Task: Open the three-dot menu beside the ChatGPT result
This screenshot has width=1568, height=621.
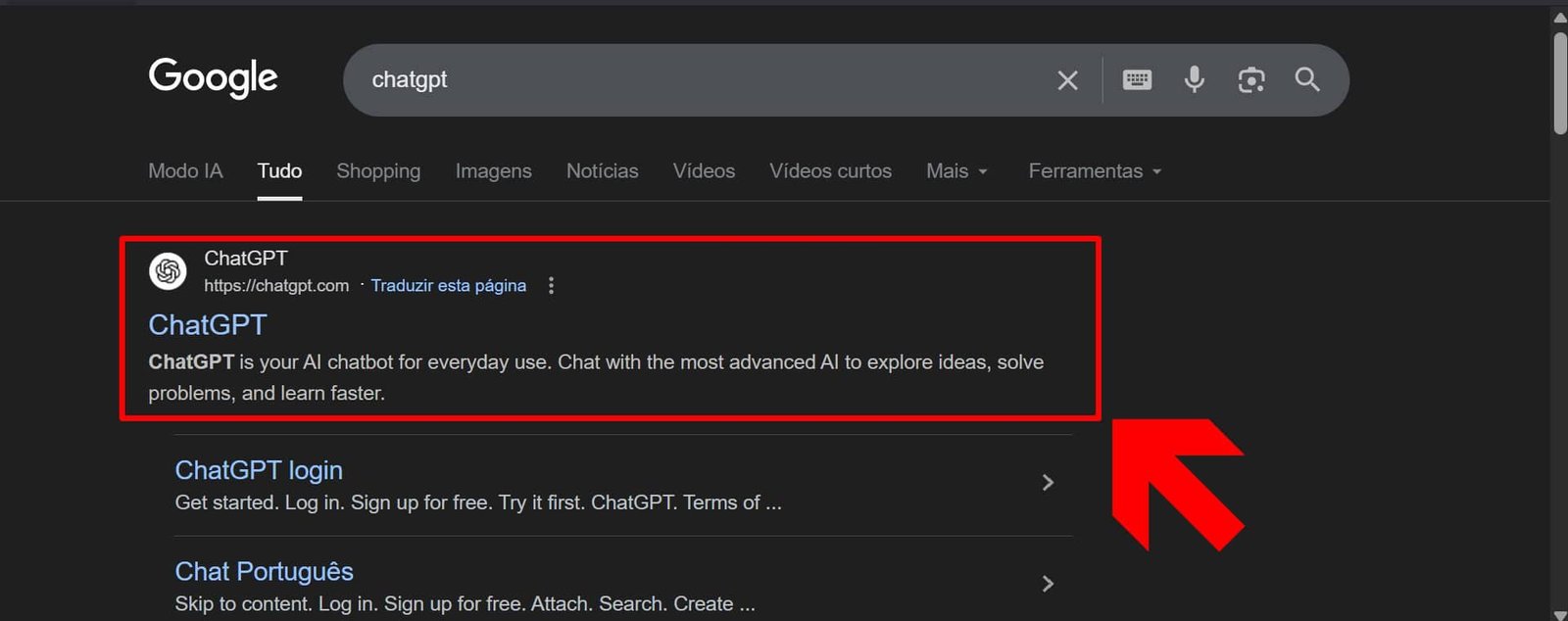Action: 551,286
